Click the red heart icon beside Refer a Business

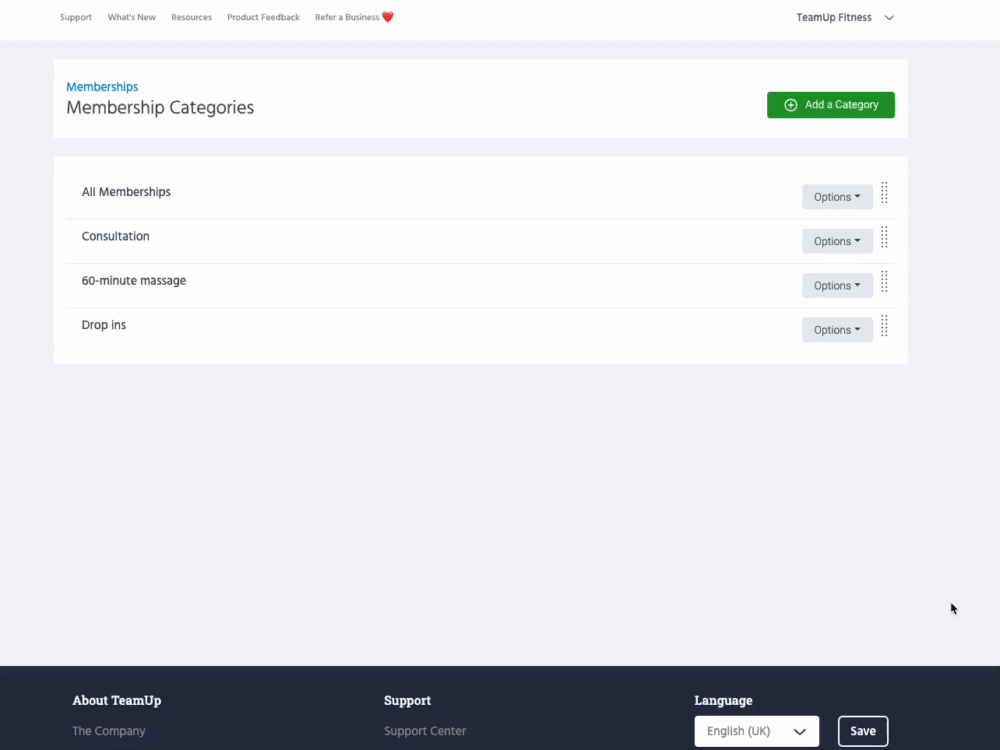(388, 17)
